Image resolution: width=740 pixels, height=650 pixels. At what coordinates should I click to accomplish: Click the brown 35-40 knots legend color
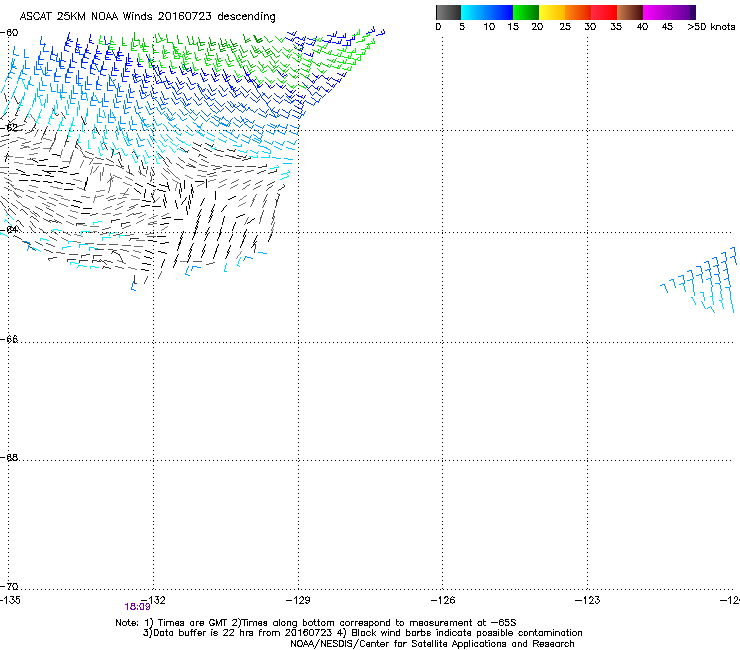(630, 12)
